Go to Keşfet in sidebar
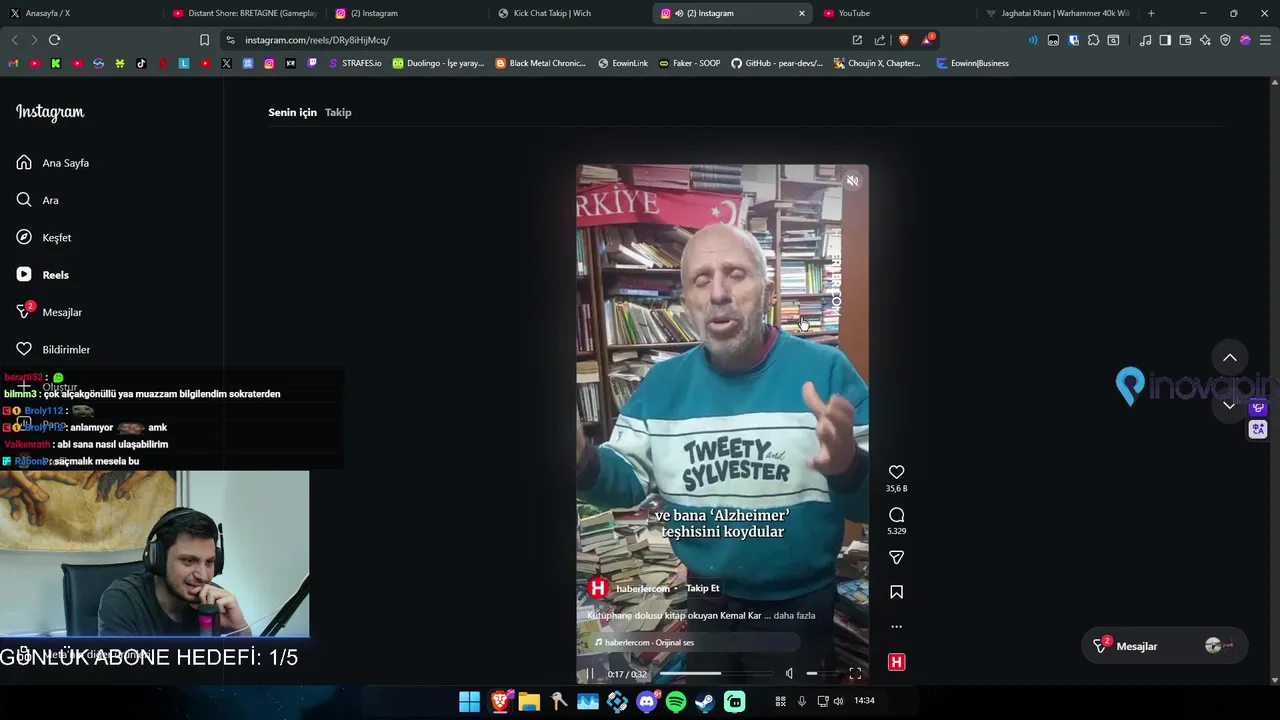This screenshot has width=1280, height=720. pyautogui.click(x=44, y=237)
